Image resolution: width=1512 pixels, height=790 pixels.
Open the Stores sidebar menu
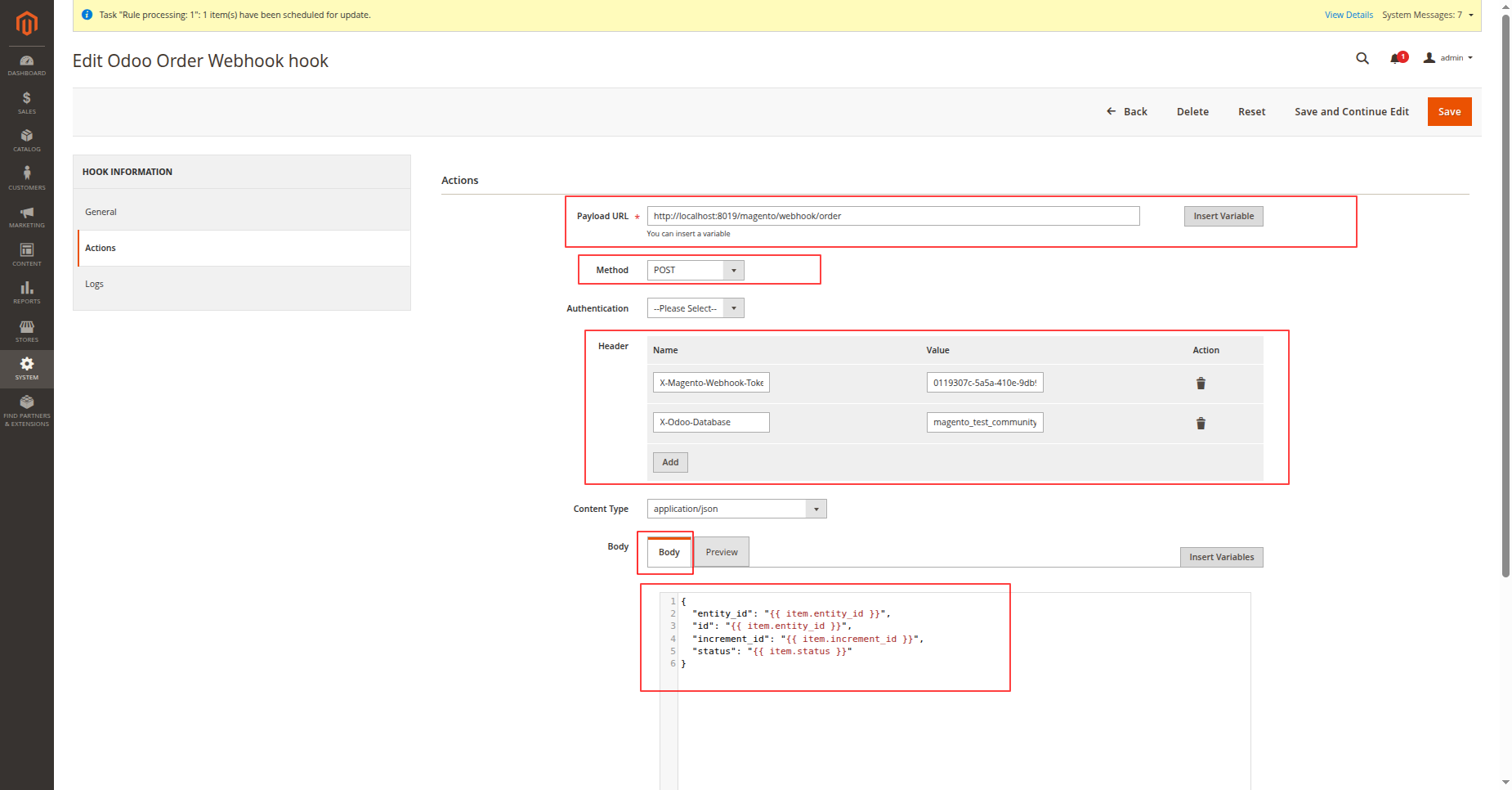pos(27,331)
